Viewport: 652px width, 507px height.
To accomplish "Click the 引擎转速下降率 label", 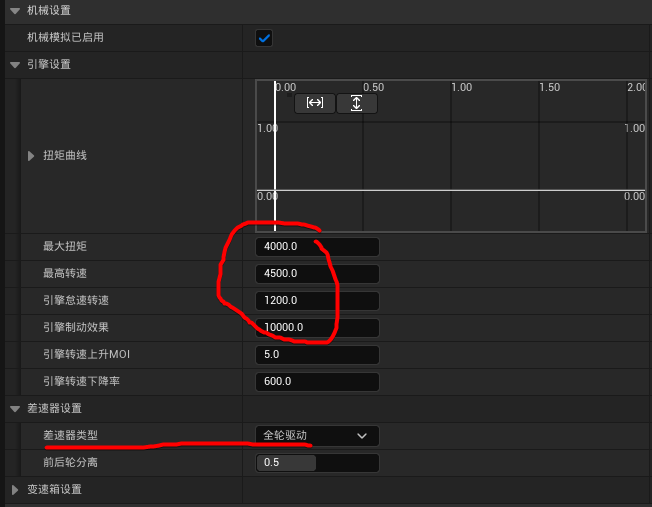I will click(x=81, y=381).
